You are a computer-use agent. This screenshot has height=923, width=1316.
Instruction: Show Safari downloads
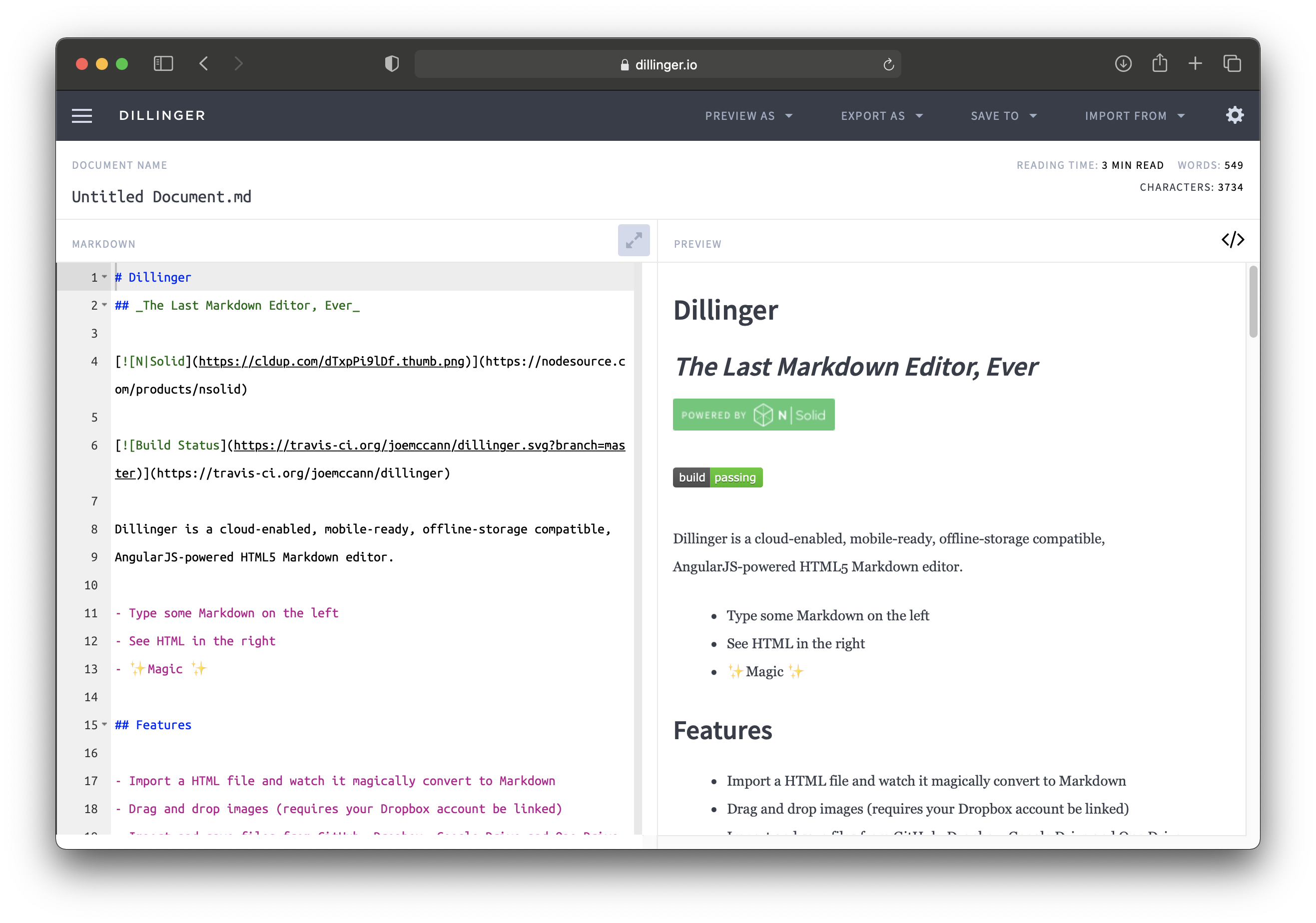click(x=1123, y=63)
